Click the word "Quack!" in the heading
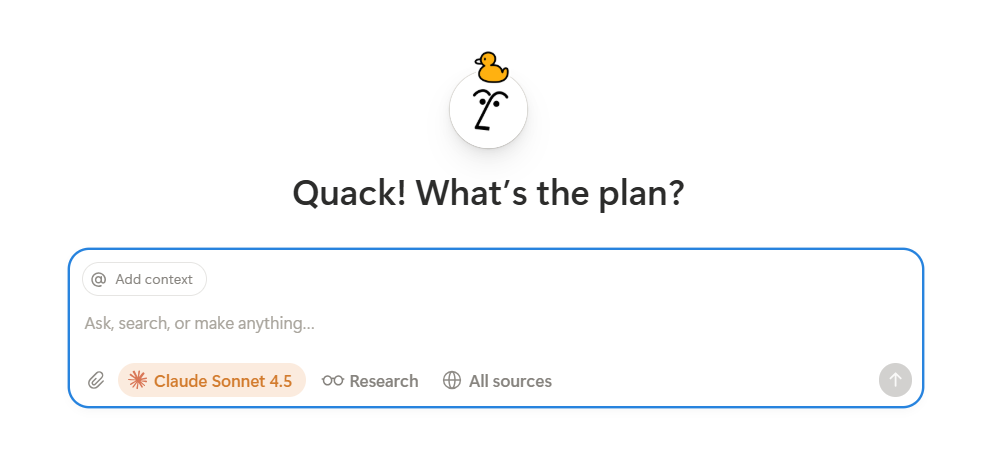The width and height of the screenshot is (997, 465). click(x=350, y=192)
